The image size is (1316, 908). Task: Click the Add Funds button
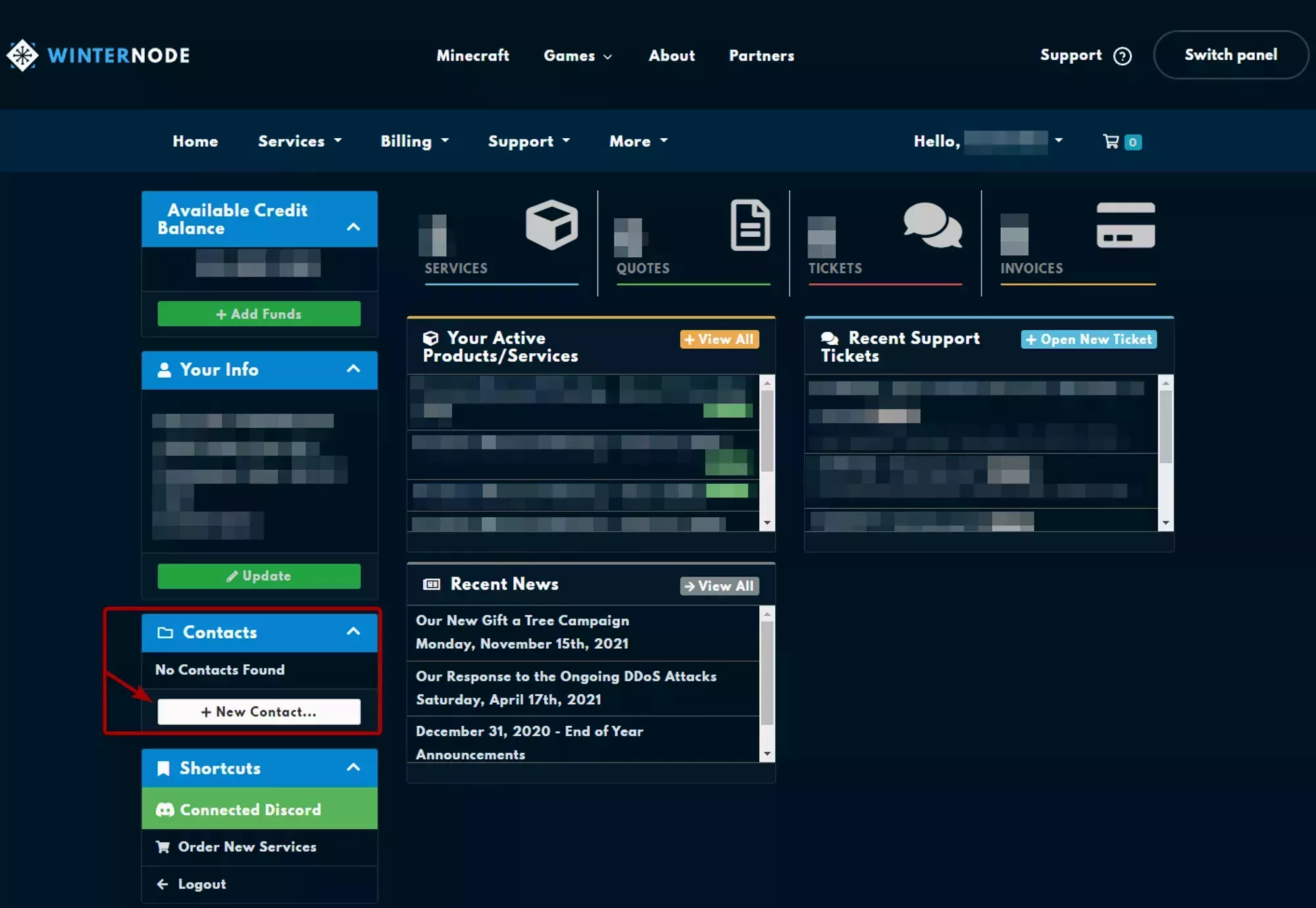tap(259, 314)
